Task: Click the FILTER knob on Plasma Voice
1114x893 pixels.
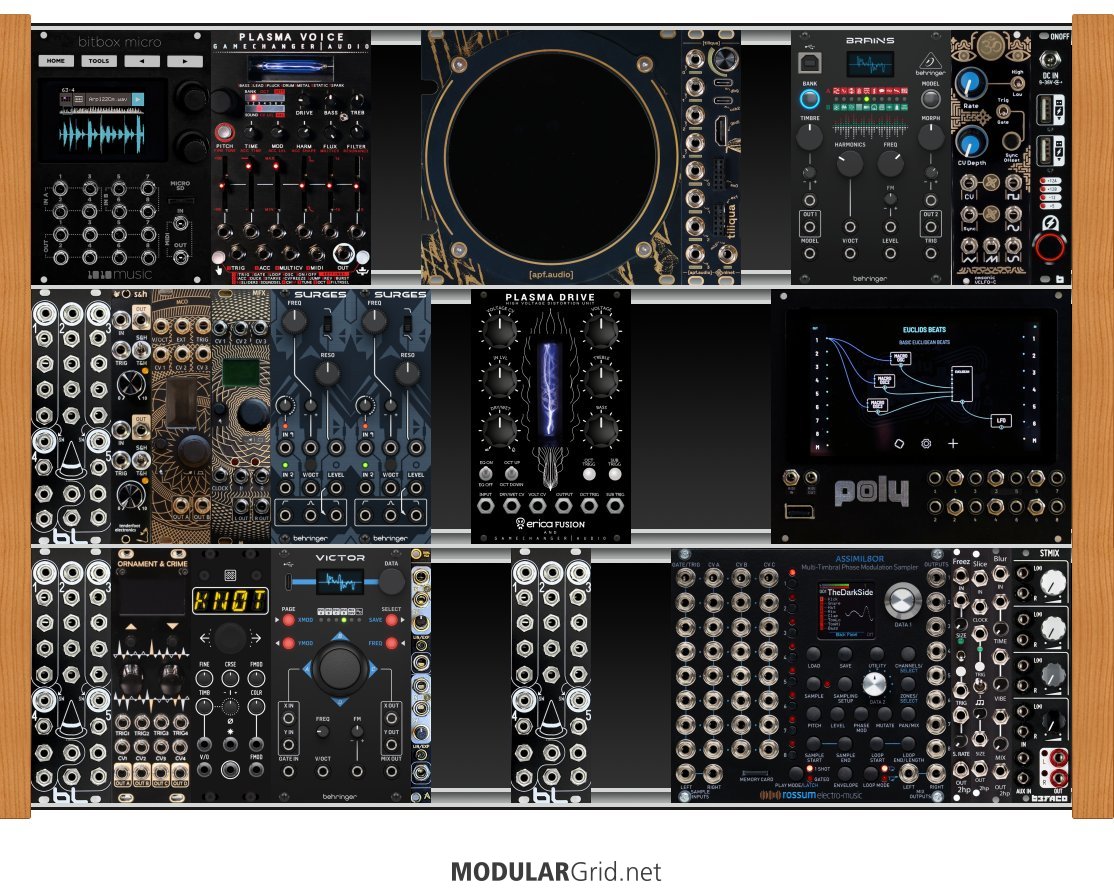Action: point(357,133)
